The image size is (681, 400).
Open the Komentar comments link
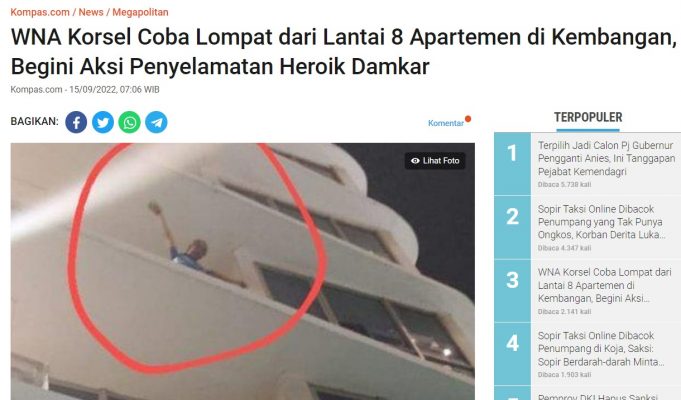[x=446, y=123]
